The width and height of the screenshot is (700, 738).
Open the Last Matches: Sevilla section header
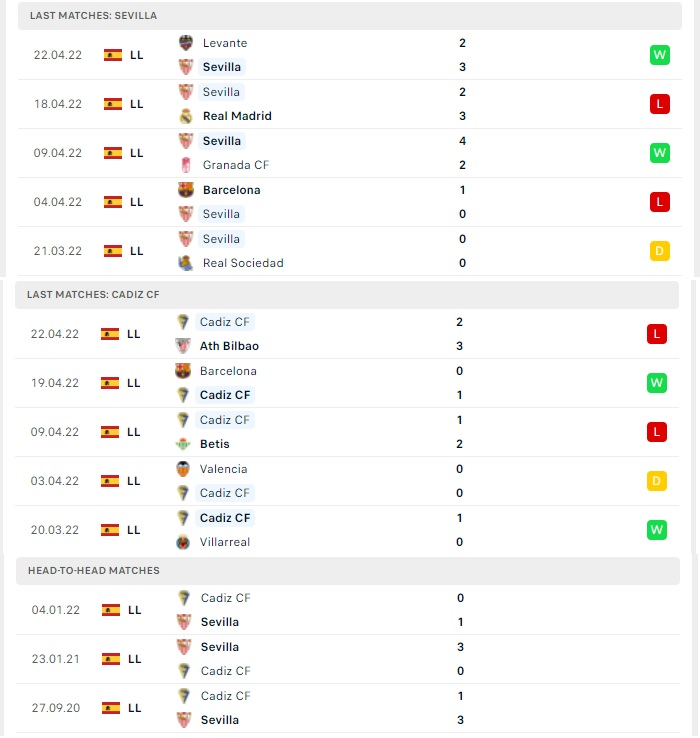click(x=350, y=16)
